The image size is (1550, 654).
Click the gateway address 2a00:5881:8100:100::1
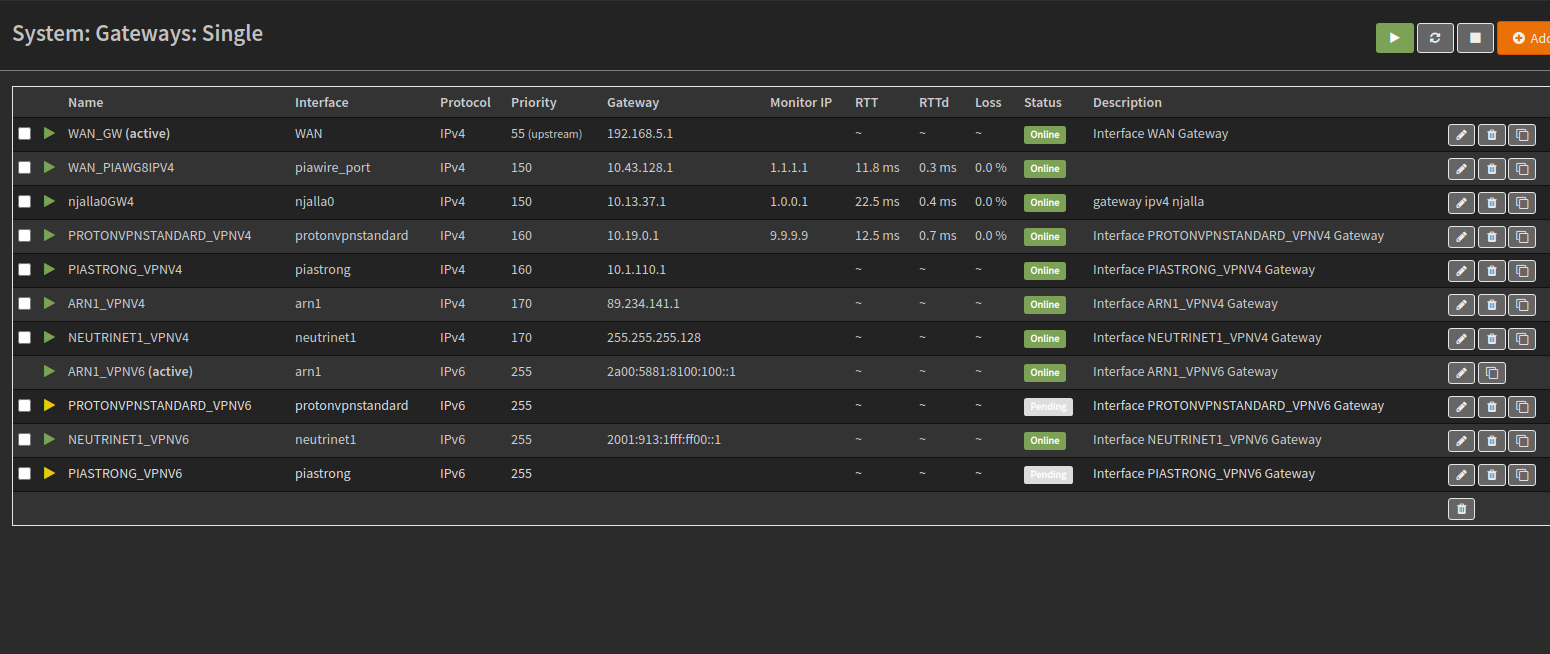(671, 371)
